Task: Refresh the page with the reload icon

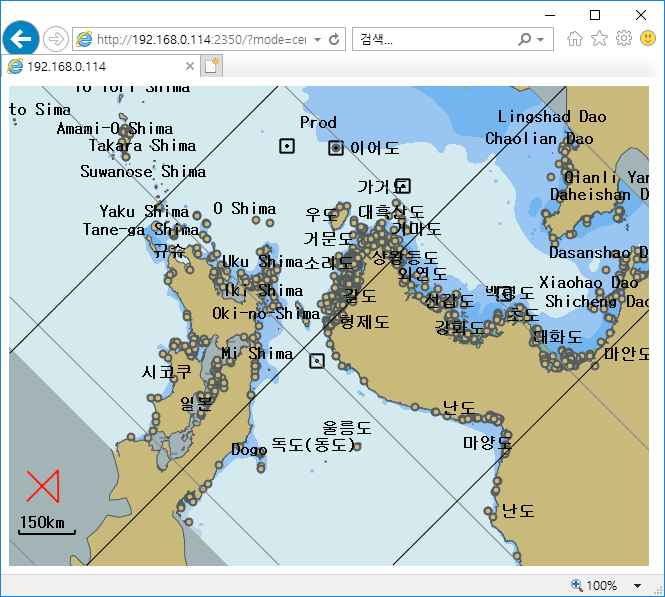Action: 334,40
